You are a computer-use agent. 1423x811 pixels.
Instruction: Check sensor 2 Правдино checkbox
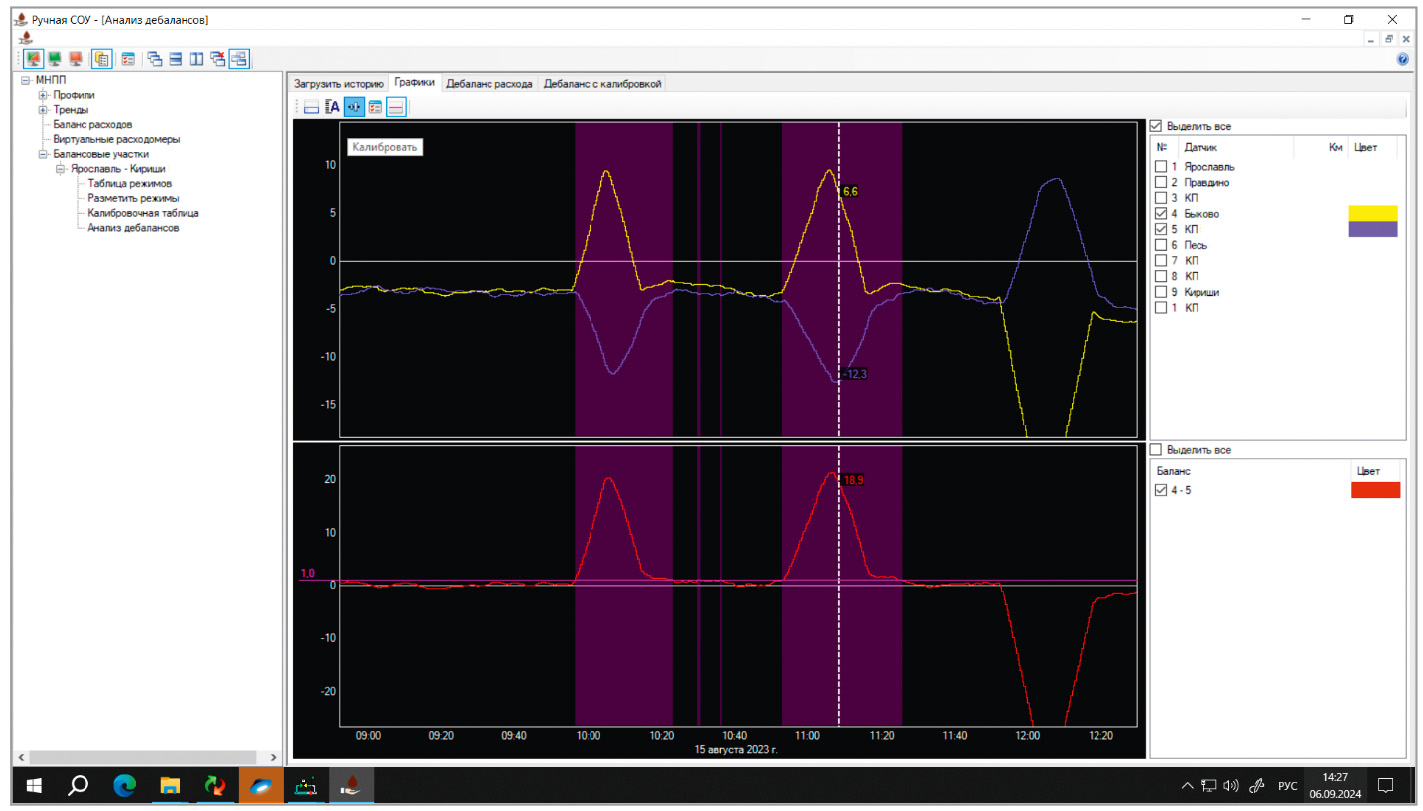(1161, 183)
